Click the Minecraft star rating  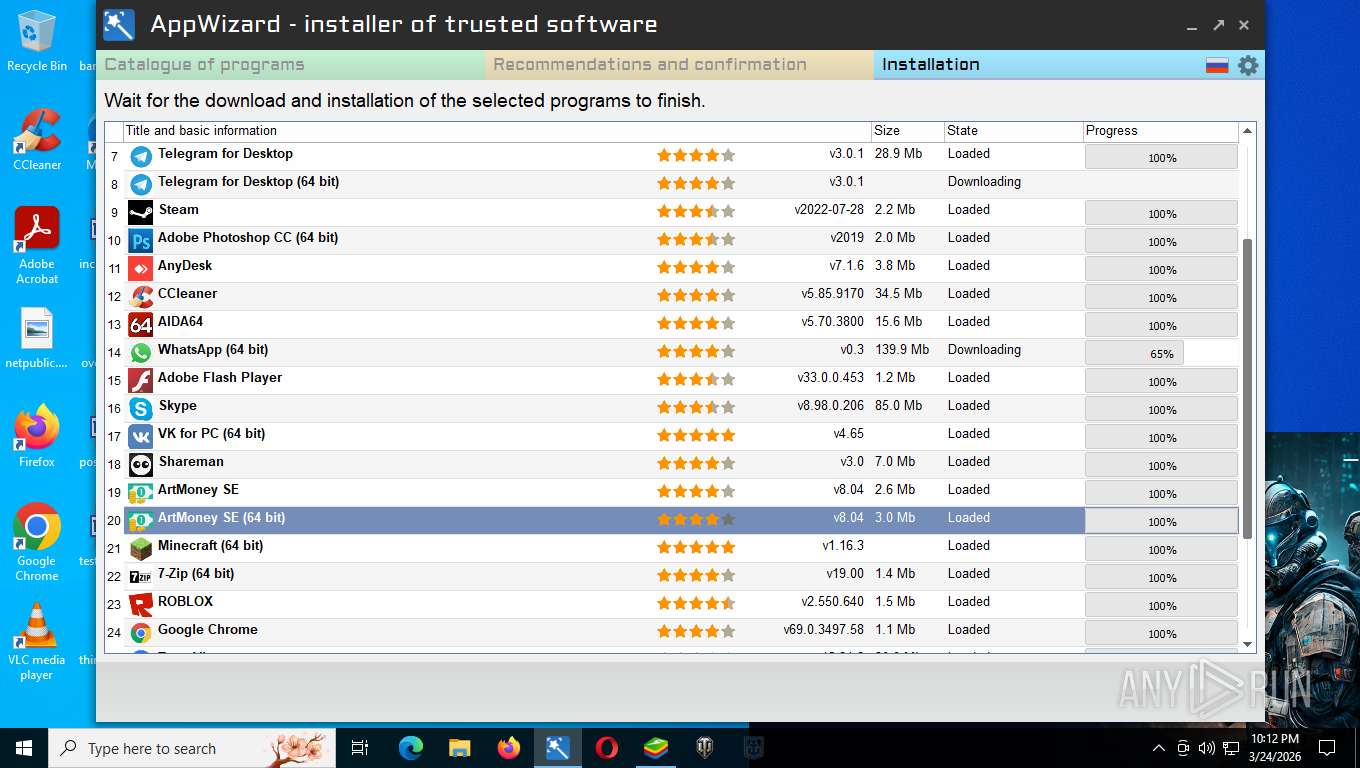coord(696,548)
